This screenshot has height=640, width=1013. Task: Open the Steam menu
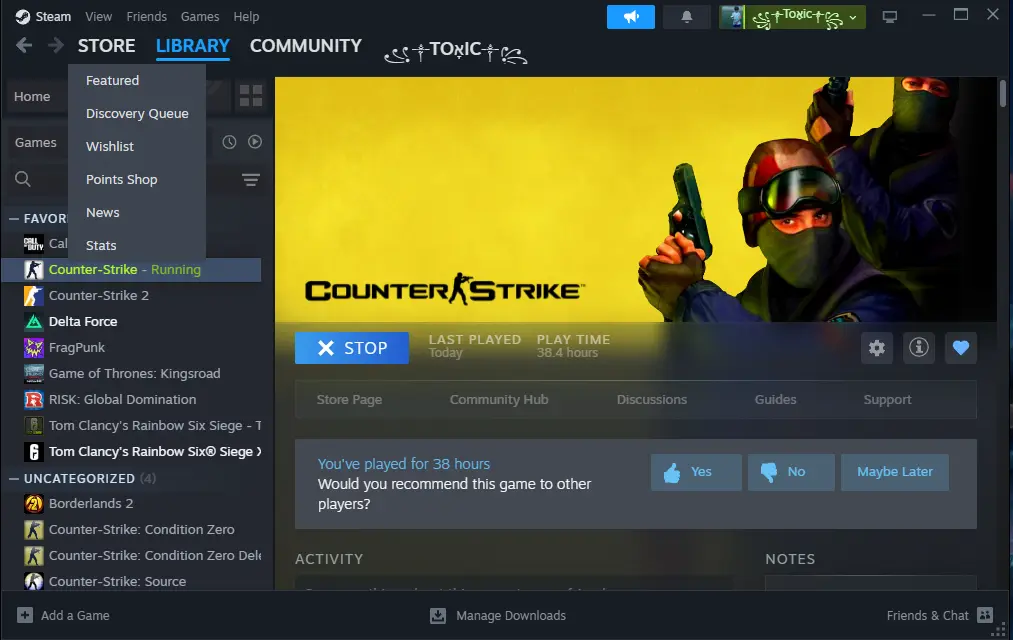click(x=53, y=17)
